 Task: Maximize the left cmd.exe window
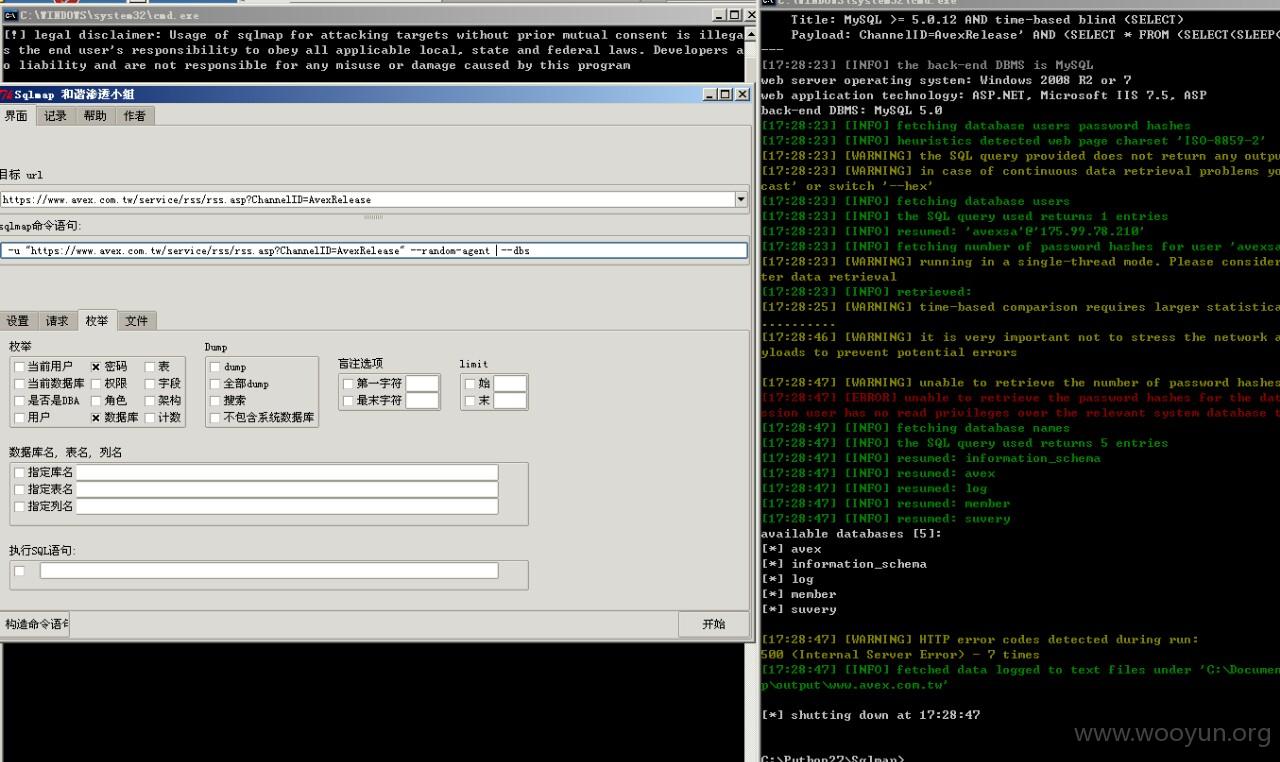(x=734, y=15)
